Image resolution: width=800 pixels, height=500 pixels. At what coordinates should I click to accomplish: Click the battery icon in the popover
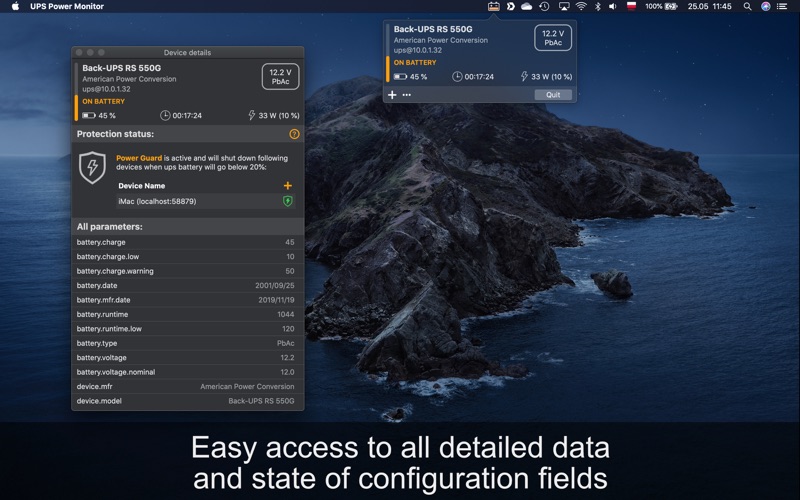pos(400,77)
